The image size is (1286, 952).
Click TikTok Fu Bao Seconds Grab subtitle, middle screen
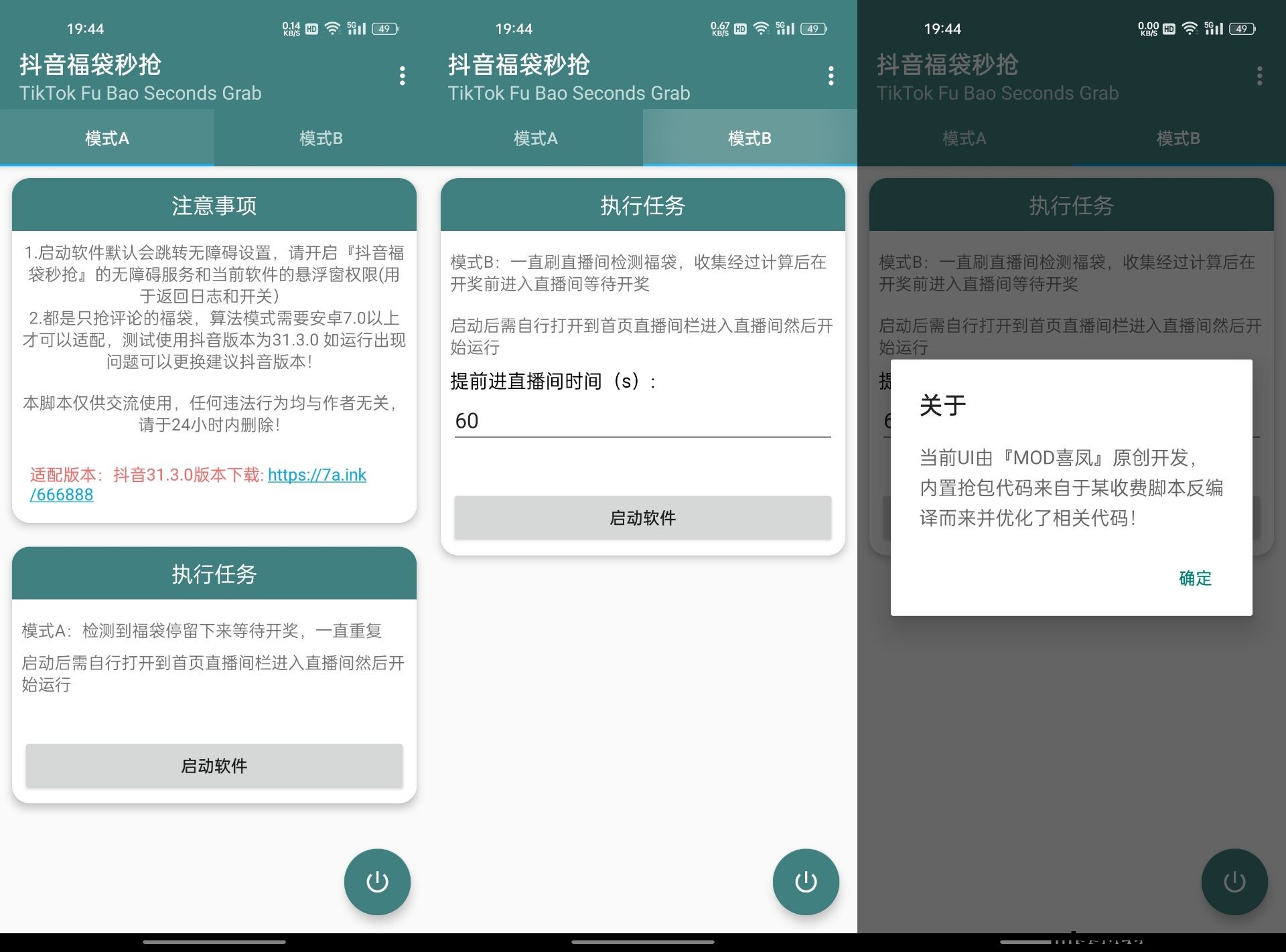(x=569, y=93)
